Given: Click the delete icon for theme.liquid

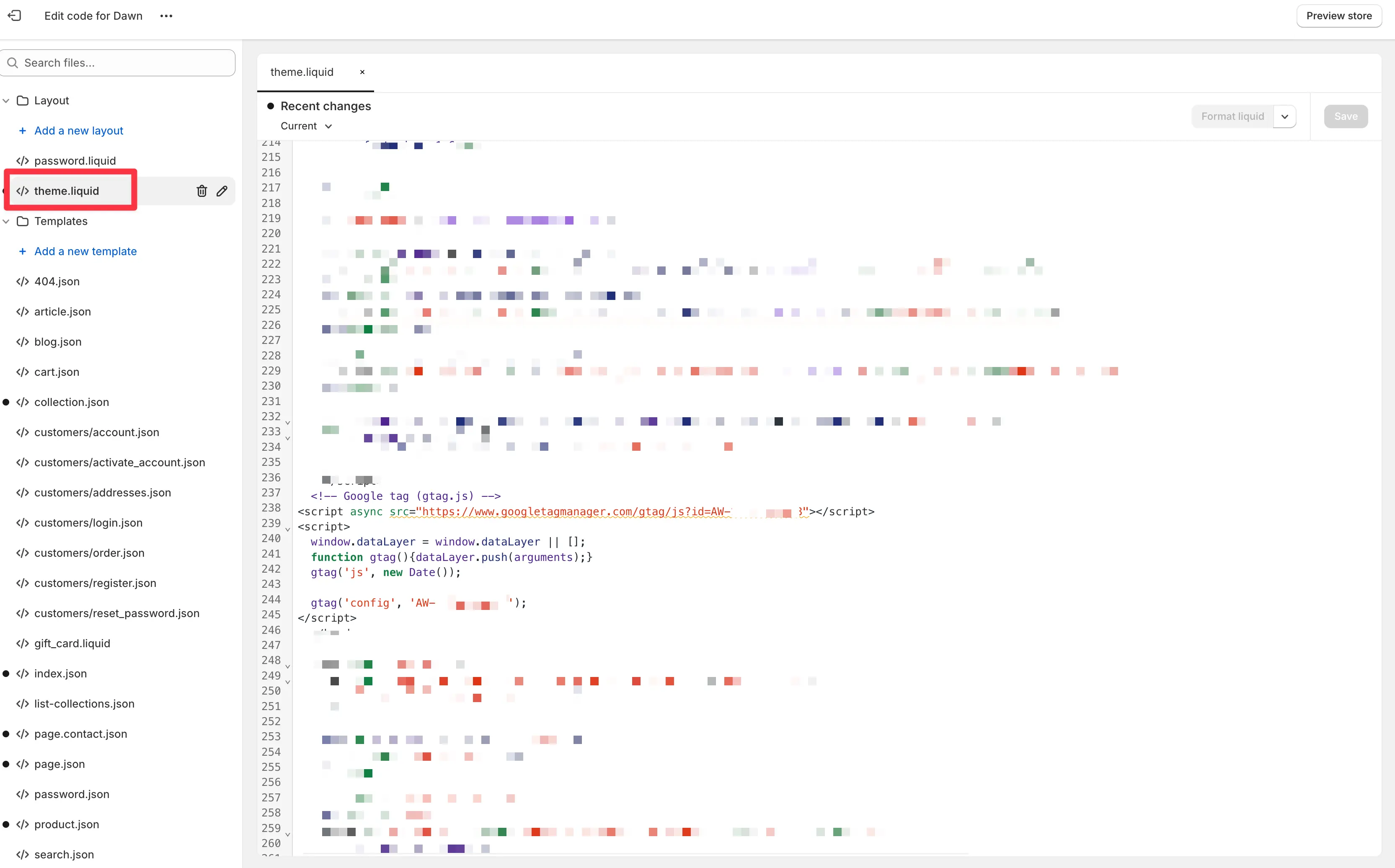Looking at the screenshot, I should click(201, 190).
